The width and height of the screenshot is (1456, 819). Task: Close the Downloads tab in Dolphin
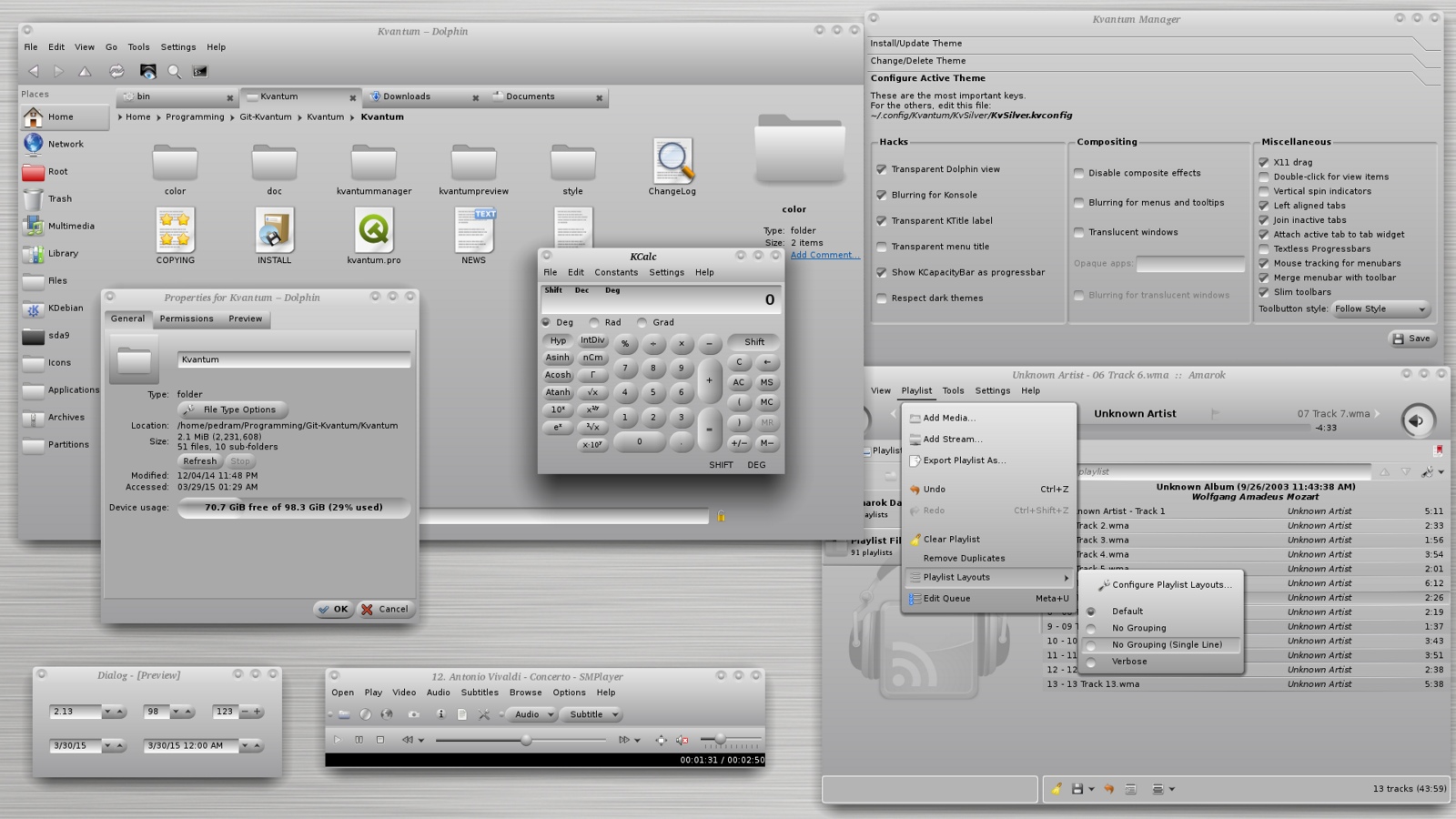tap(475, 97)
